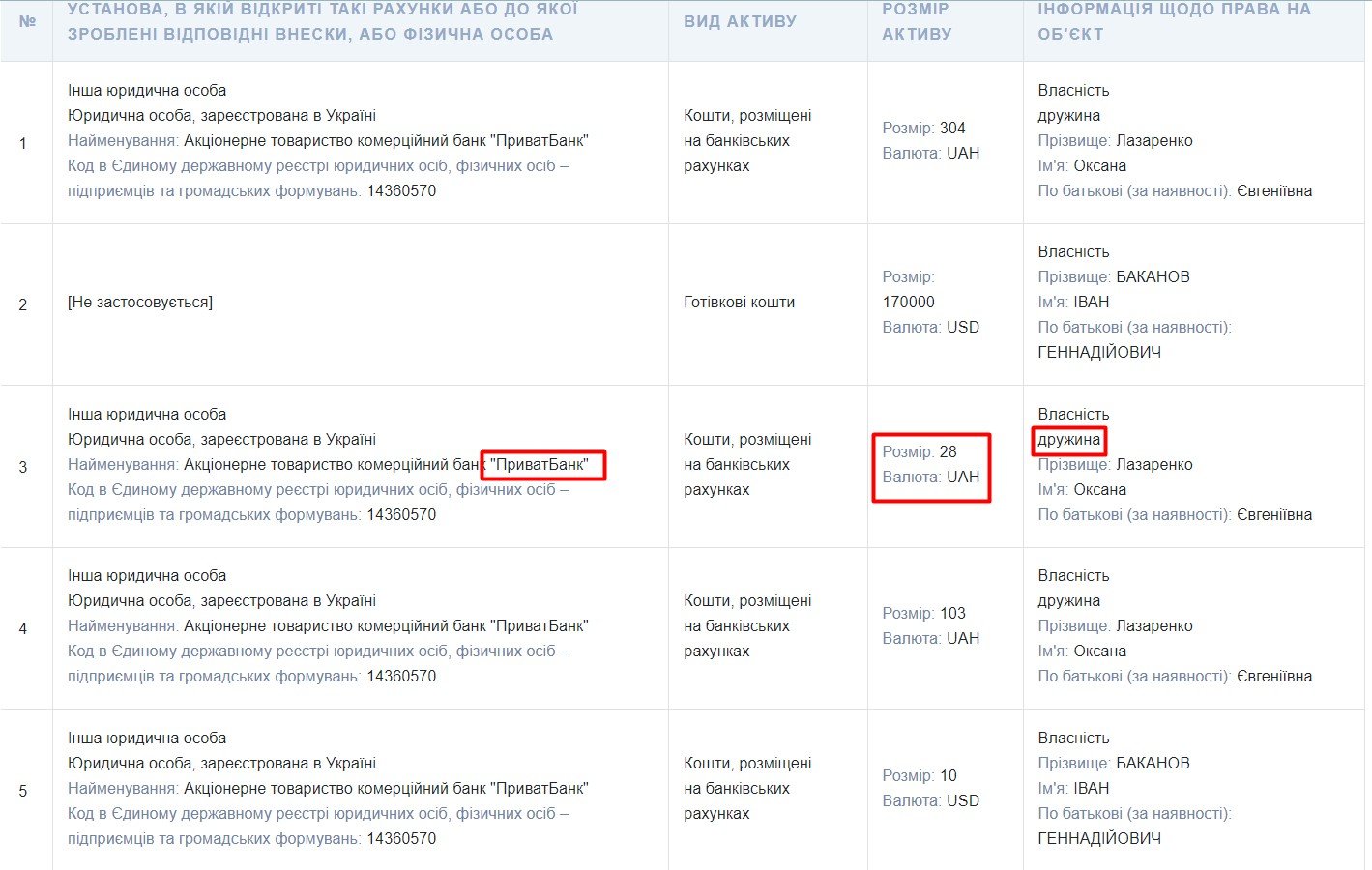Click the name "Оксана" in row 1
The image size is (1372, 870).
tap(1099, 166)
